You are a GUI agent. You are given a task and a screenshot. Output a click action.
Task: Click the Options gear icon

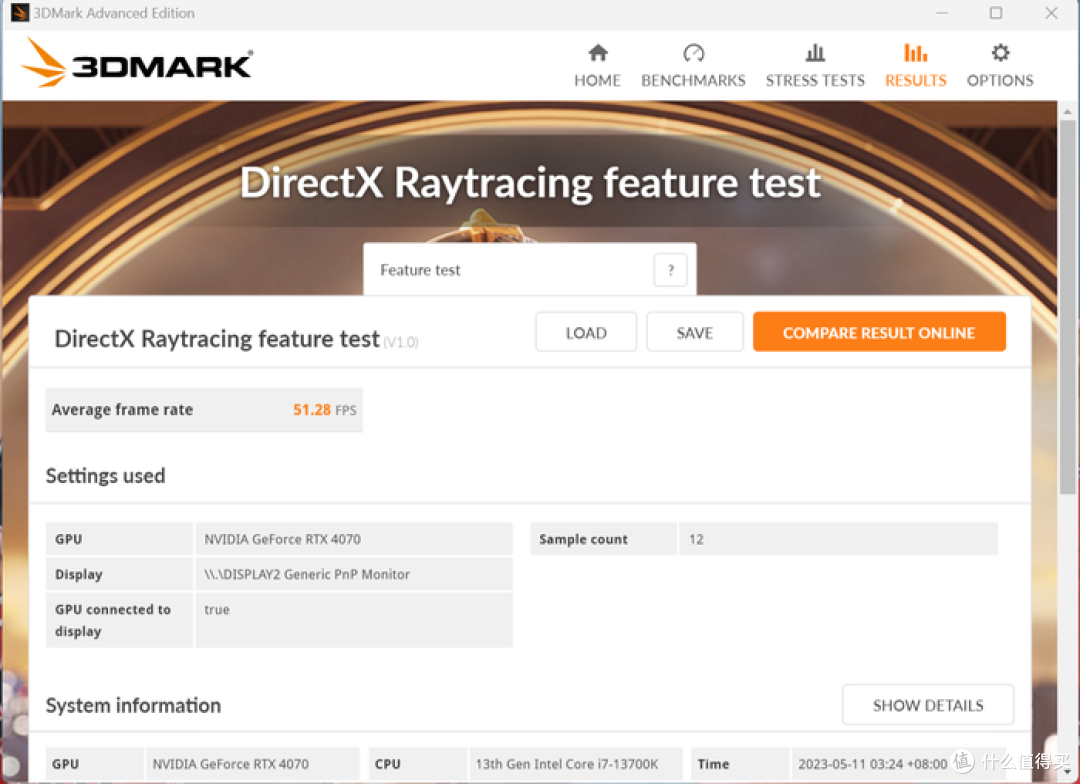(x=1000, y=53)
